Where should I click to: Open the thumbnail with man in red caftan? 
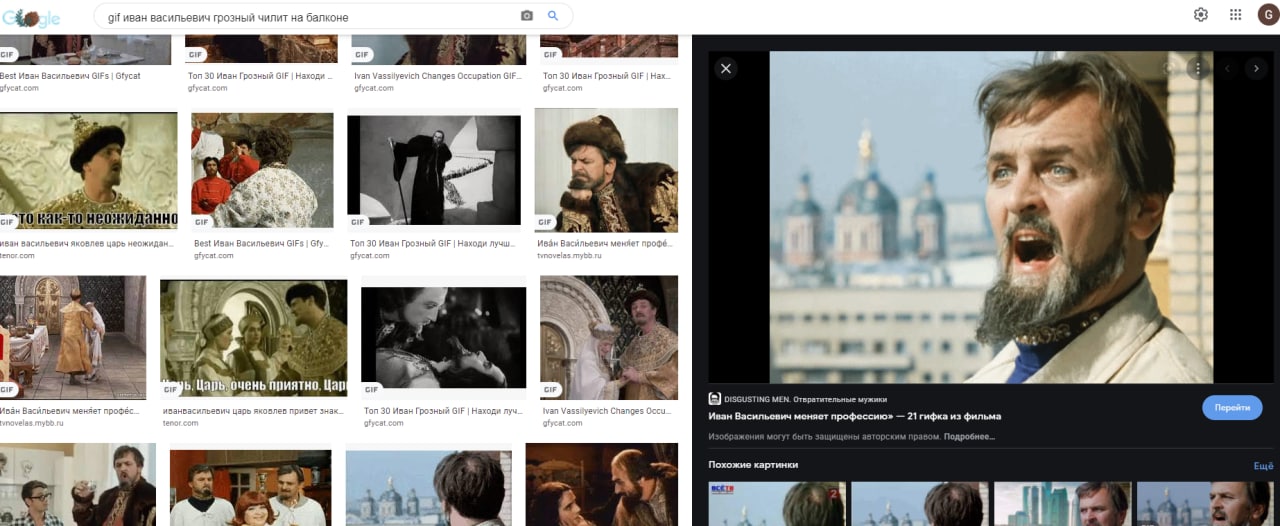(262, 170)
